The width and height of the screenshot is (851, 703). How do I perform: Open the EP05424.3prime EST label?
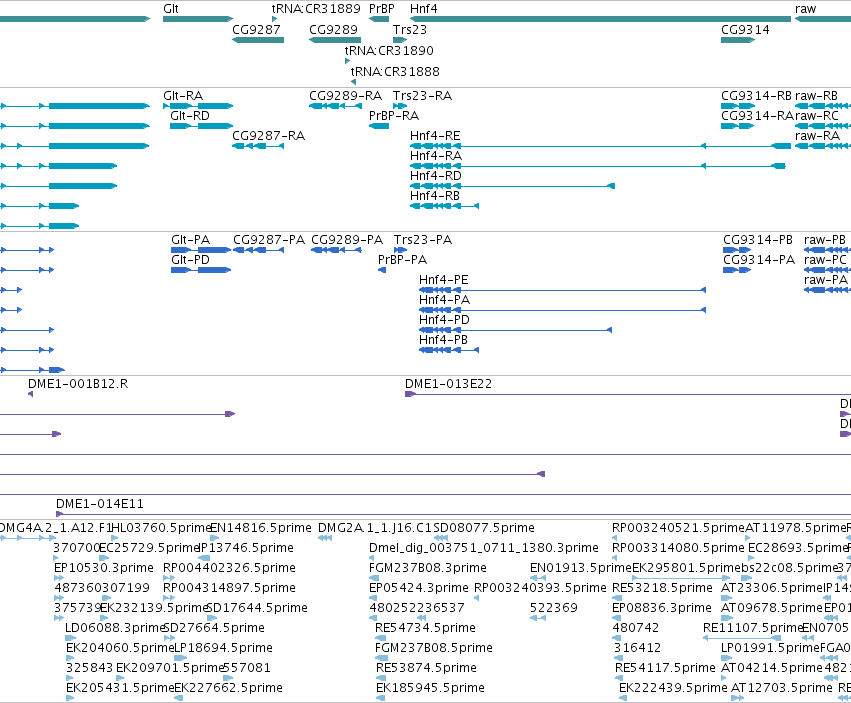(x=418, y=588)
